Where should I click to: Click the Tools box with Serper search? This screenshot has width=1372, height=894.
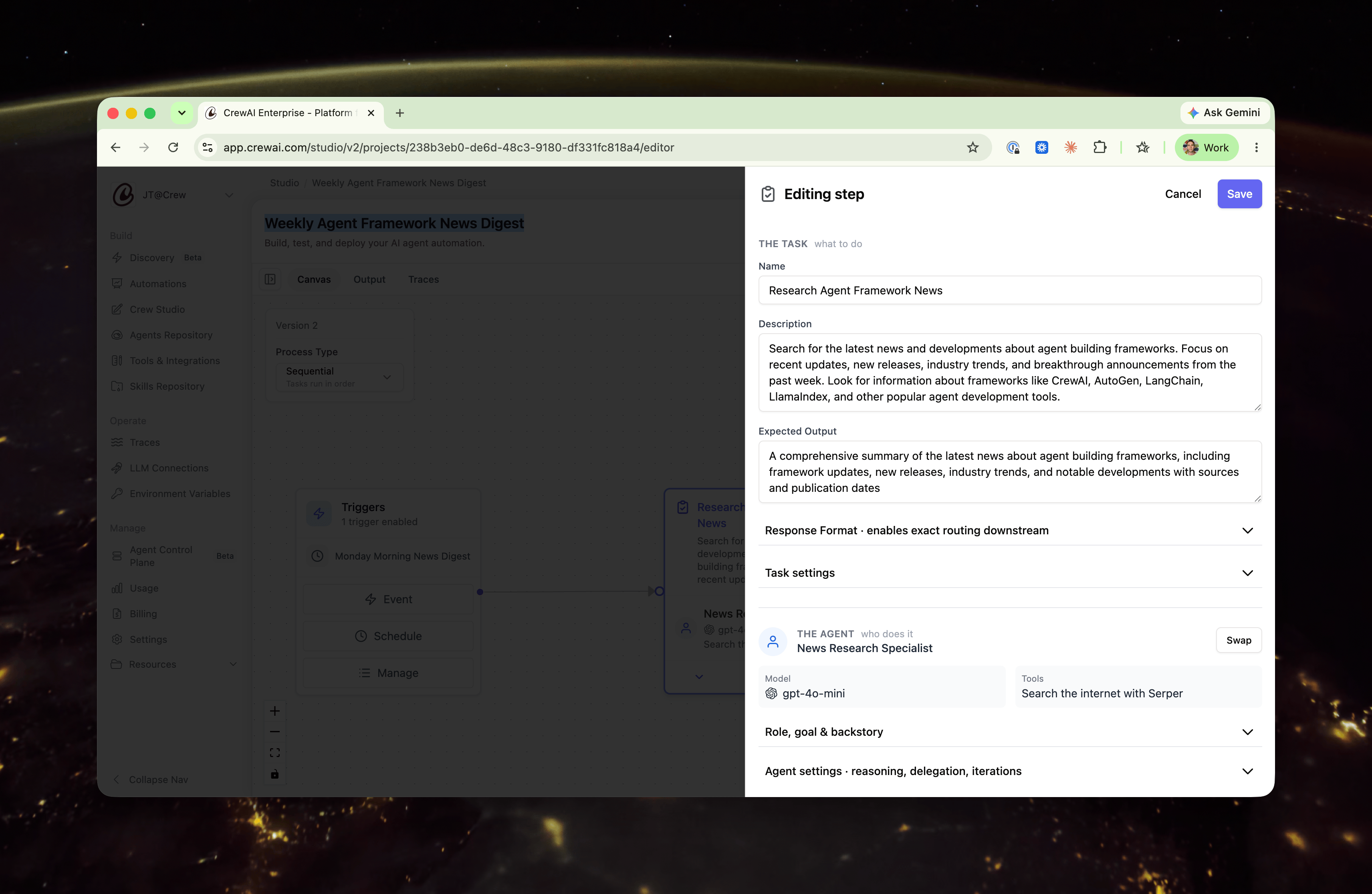1138,687
